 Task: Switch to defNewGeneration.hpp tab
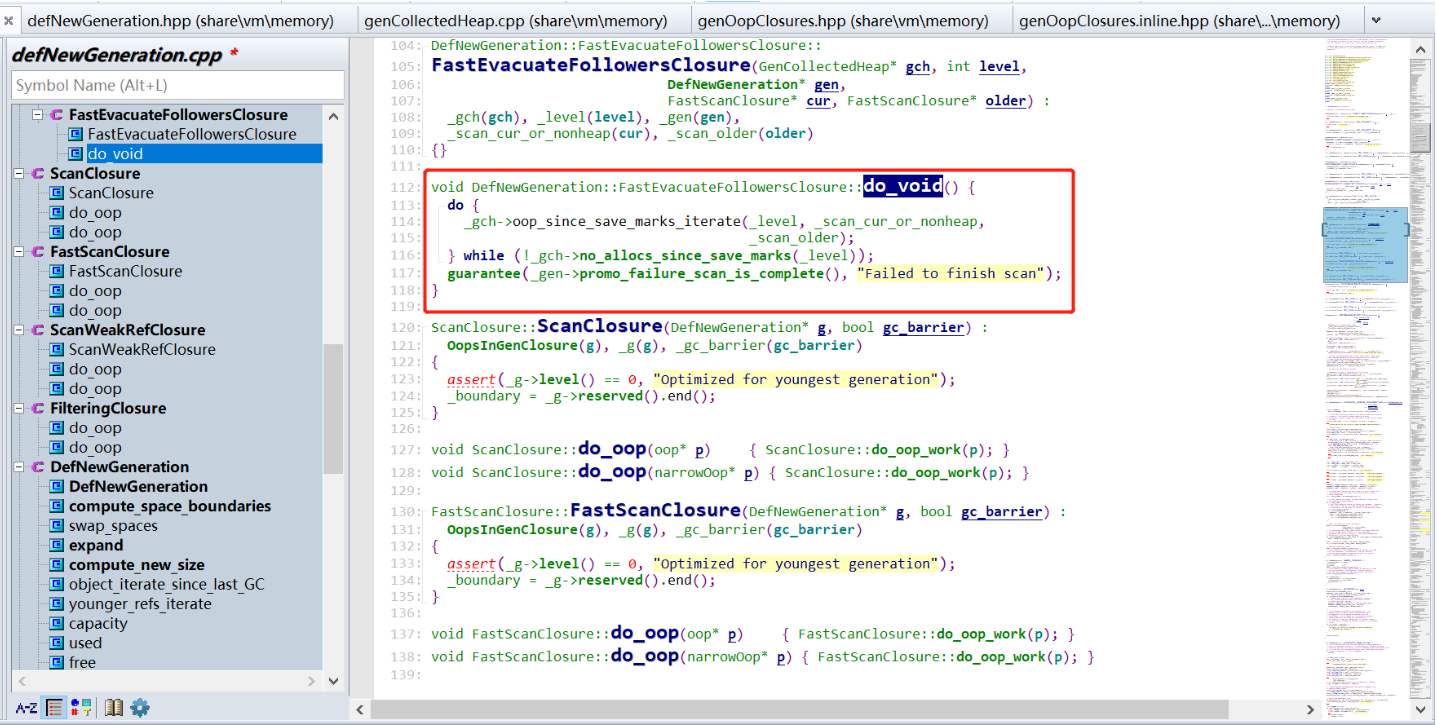tap(180, 20)
